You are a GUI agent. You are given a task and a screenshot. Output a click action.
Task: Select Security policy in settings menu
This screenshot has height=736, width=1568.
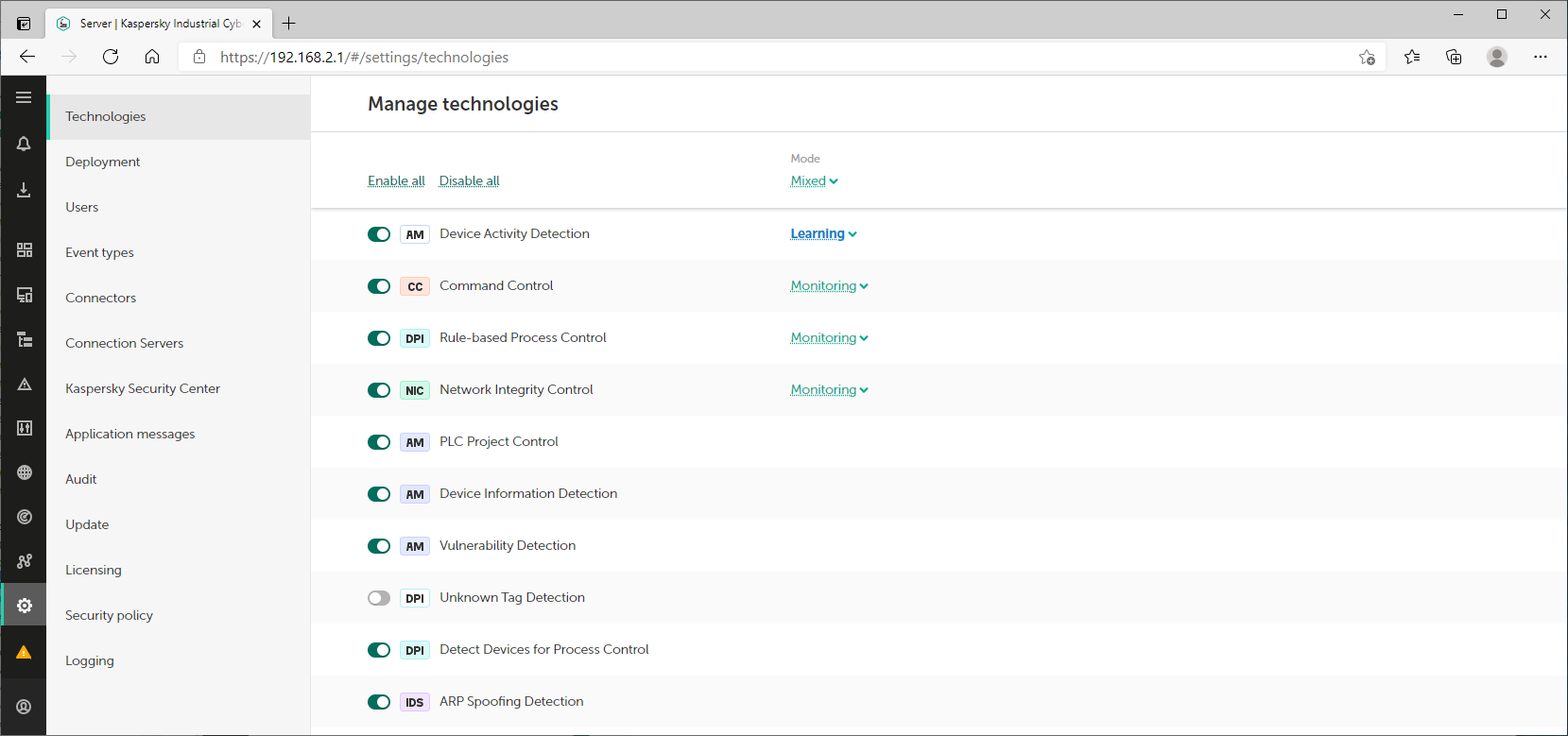pos(109,615)
